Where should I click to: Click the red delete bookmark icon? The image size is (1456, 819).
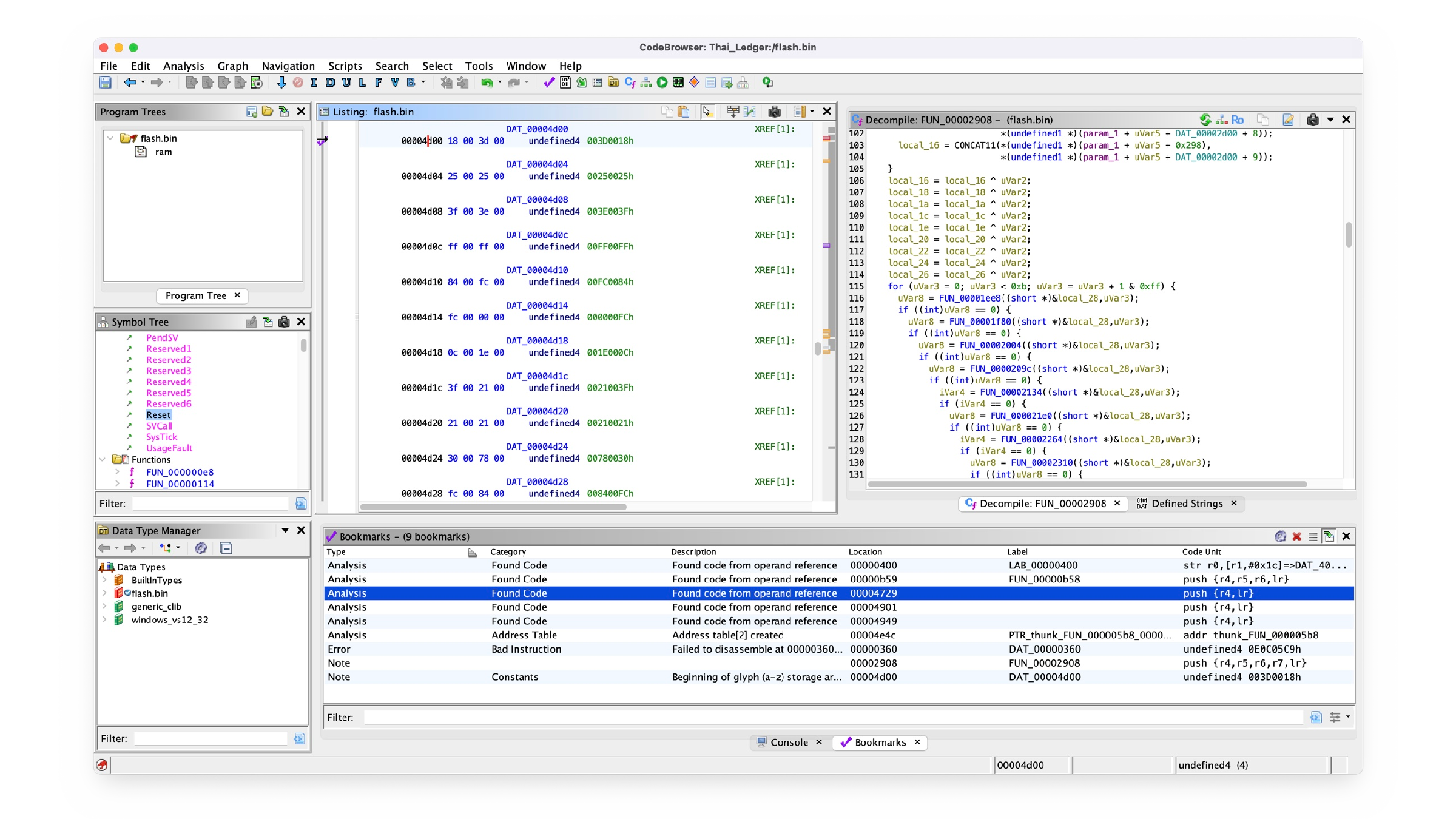pyautogui.click(x=1296, y=536)
